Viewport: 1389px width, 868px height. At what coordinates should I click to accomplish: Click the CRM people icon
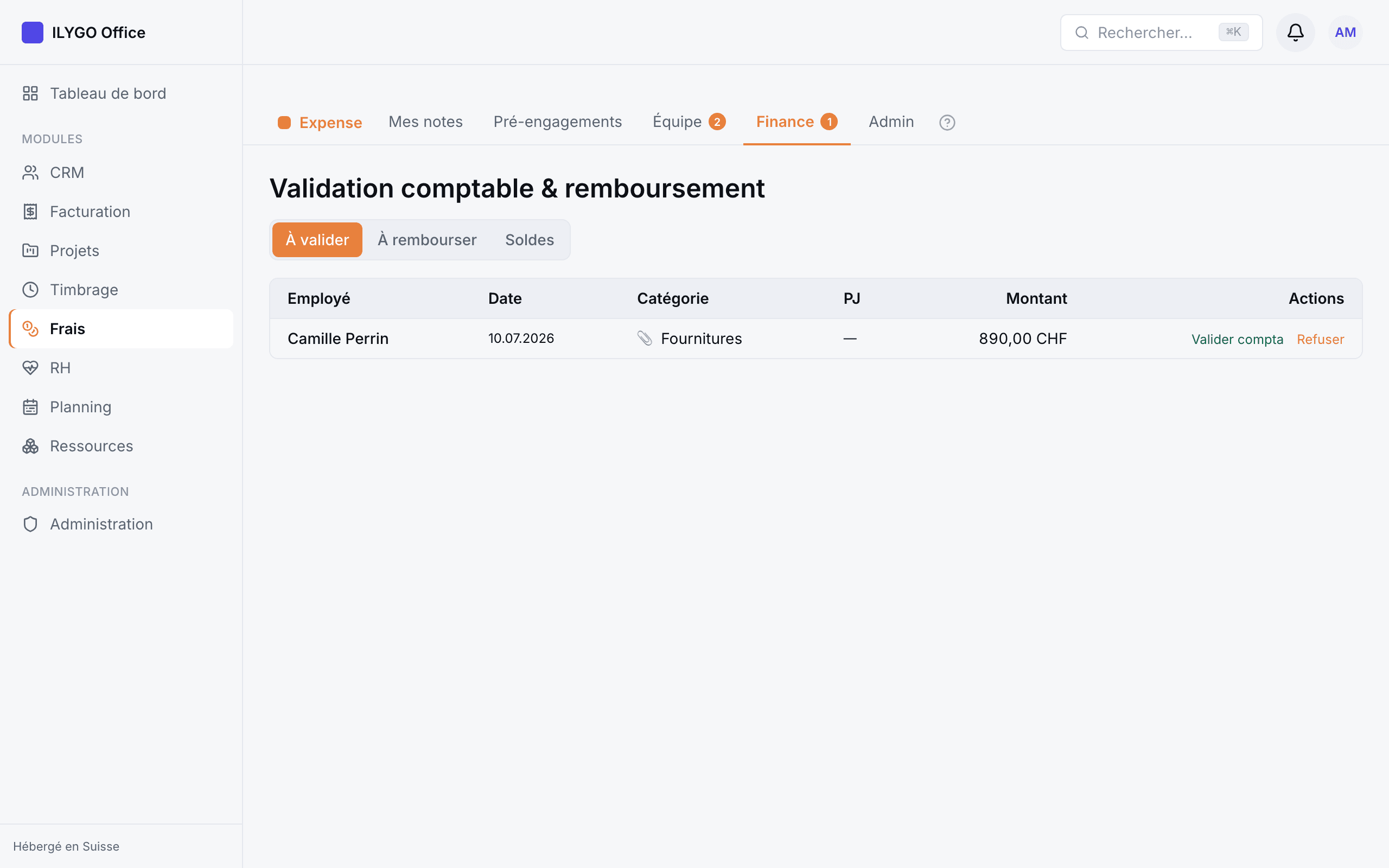coord(30,172)
